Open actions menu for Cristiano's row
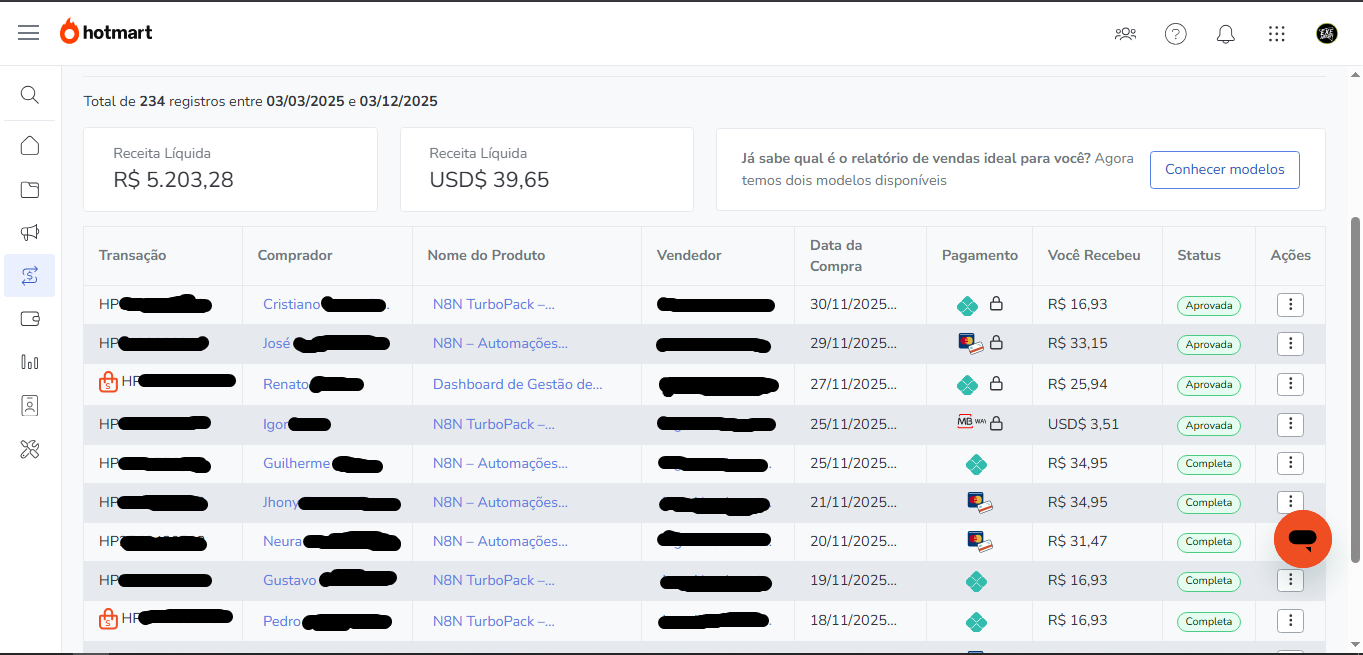 click(1290, 304)
